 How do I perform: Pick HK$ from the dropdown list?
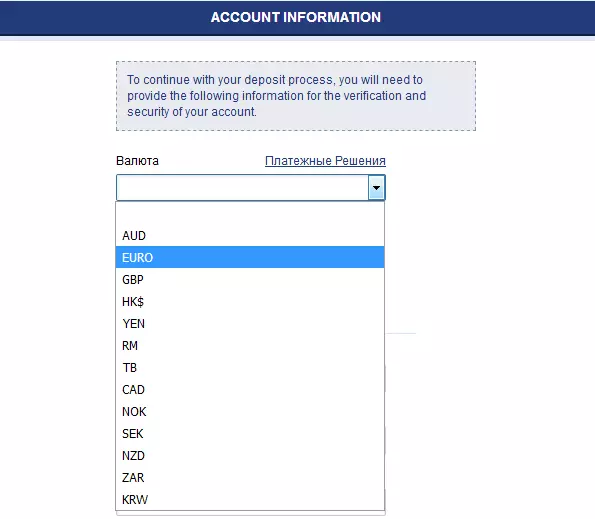point(250,302)
